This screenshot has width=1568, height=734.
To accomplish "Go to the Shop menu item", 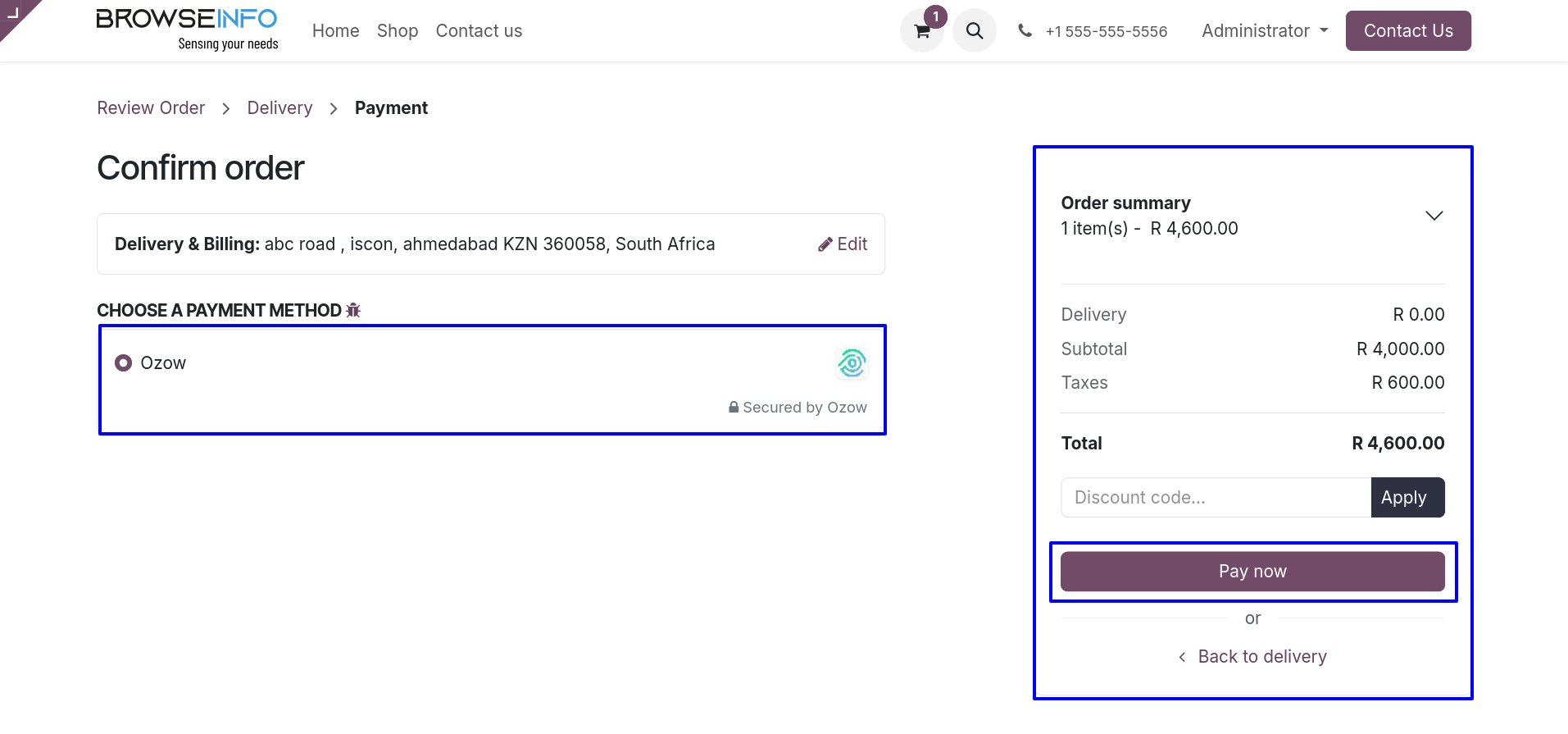I will 398,31.
